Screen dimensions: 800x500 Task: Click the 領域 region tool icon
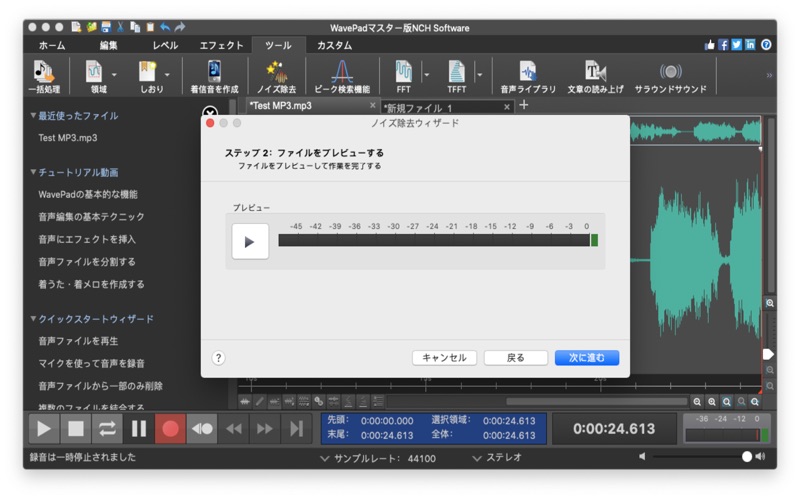pos(94,72)
